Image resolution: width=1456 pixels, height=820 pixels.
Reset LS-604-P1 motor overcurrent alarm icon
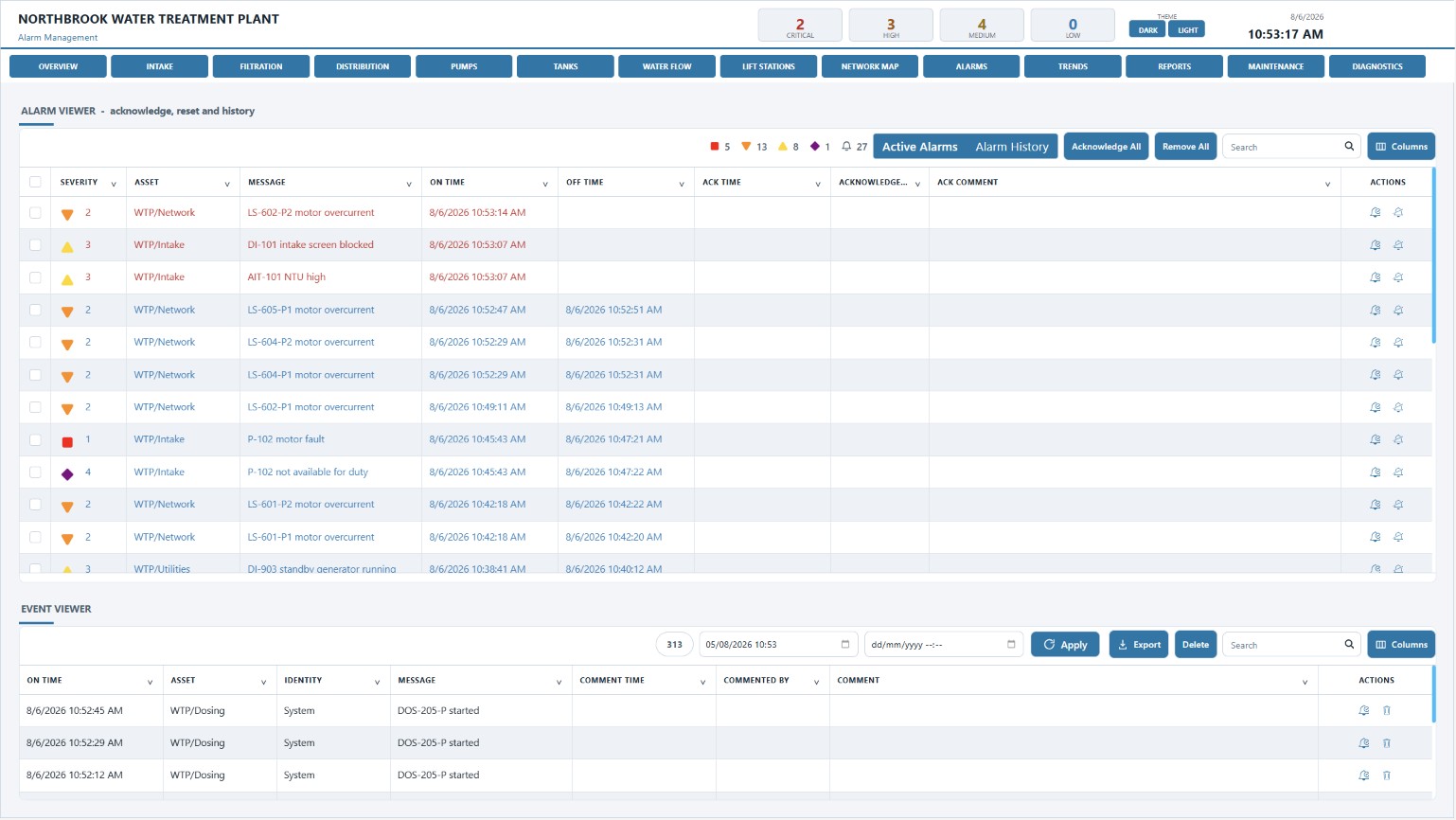[x=1398, y=375]
